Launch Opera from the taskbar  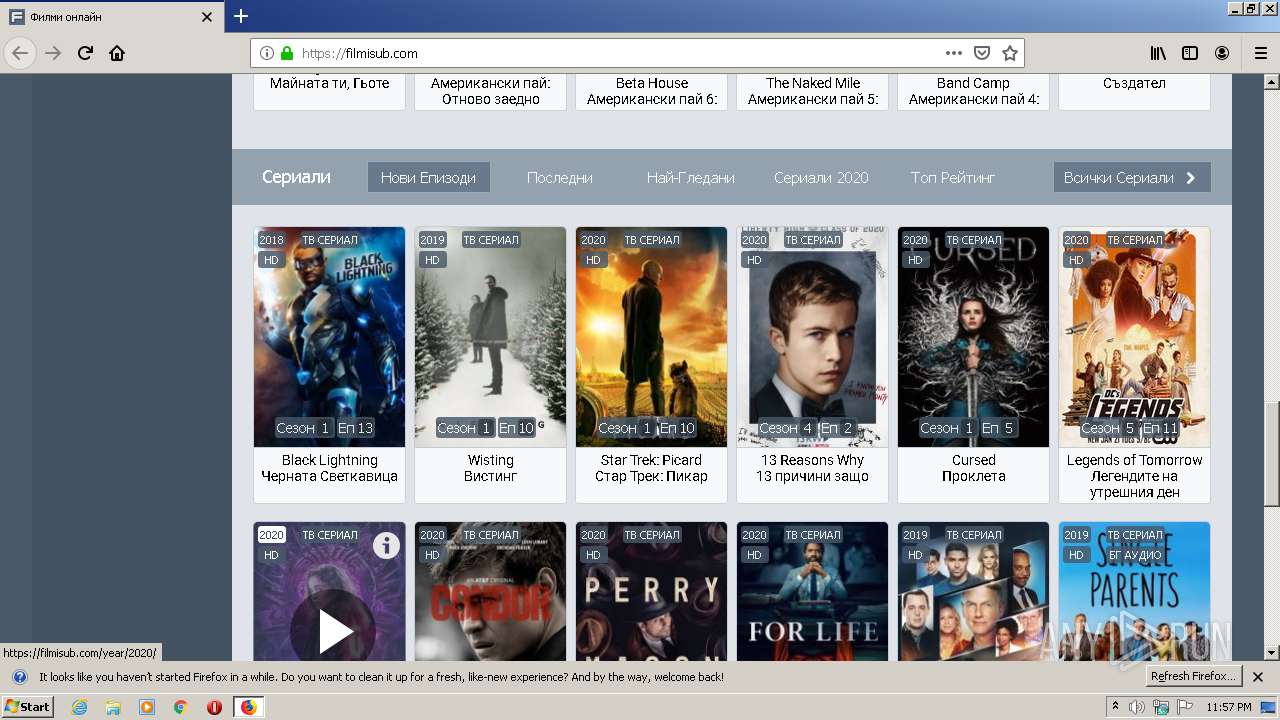(214, 707)
